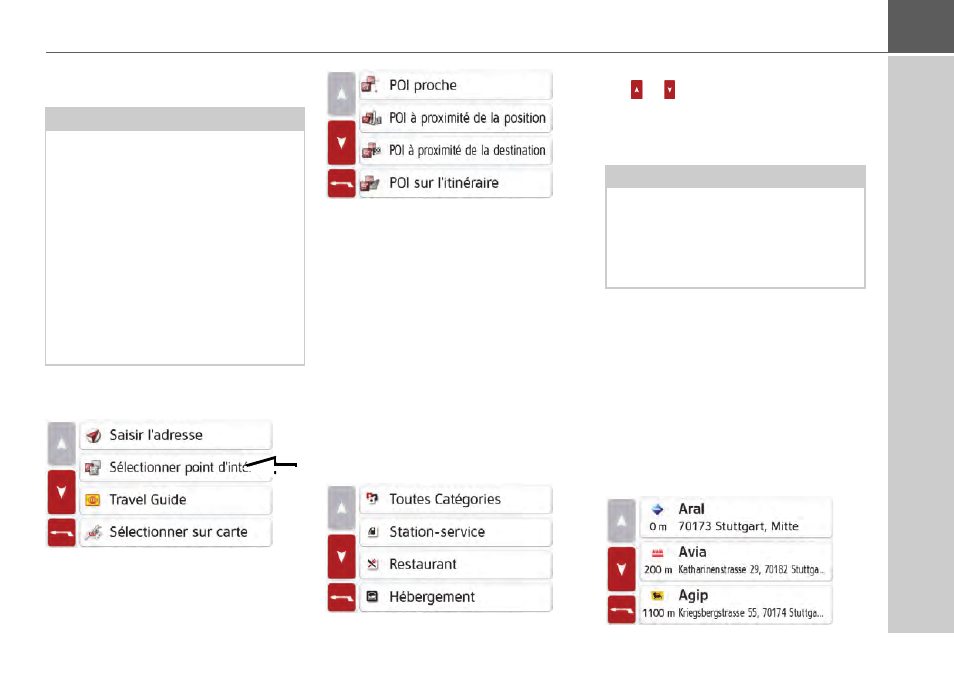
Task: Open Toutes Catégories list
Action: (455, 499)
